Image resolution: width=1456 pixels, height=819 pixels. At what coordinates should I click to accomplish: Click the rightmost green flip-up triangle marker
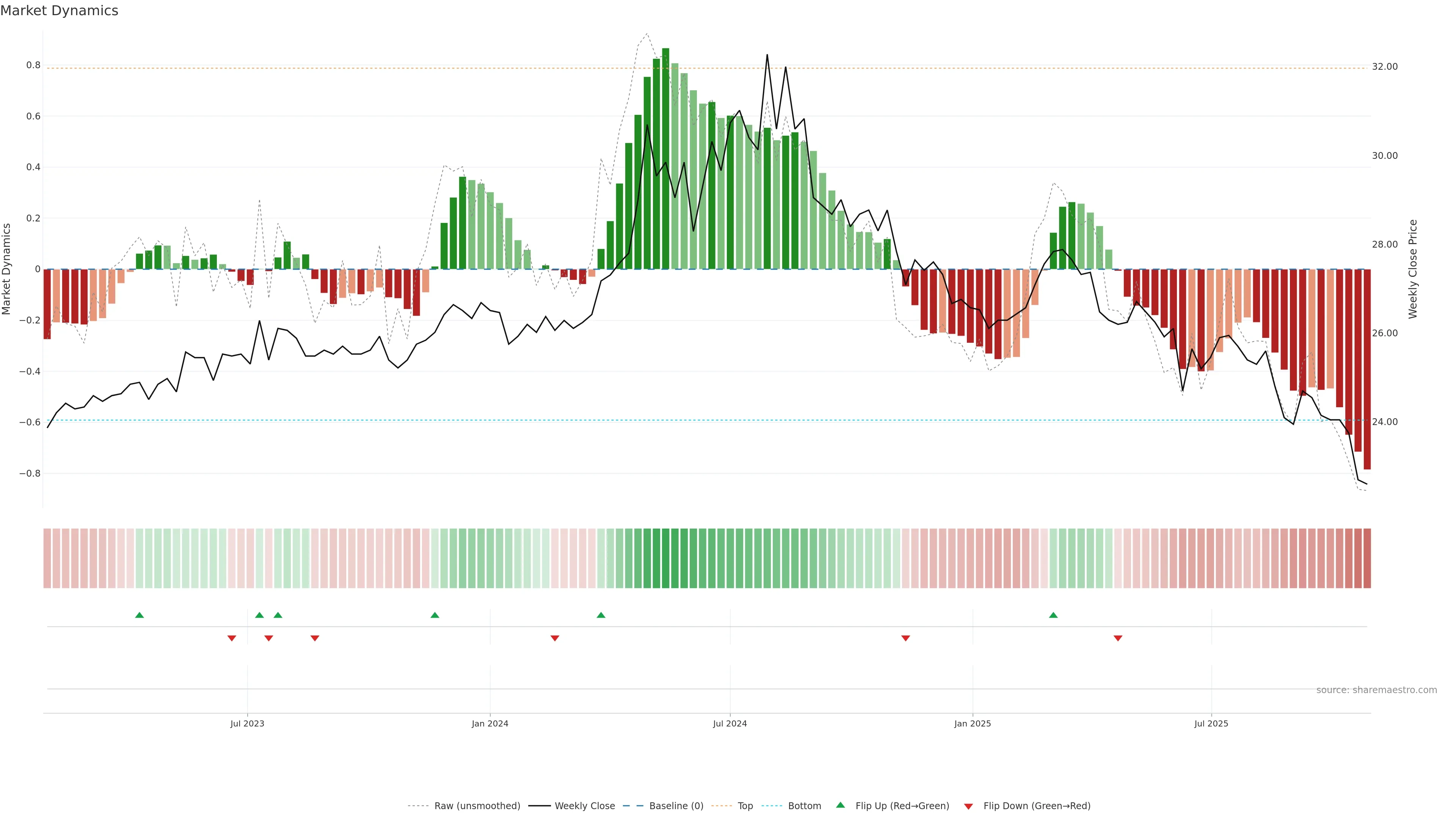coord(1053,615)
